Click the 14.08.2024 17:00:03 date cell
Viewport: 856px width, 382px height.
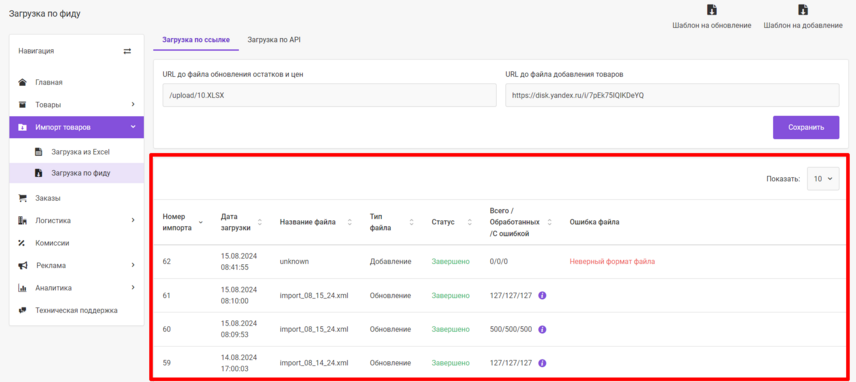(x=239, y=363)
